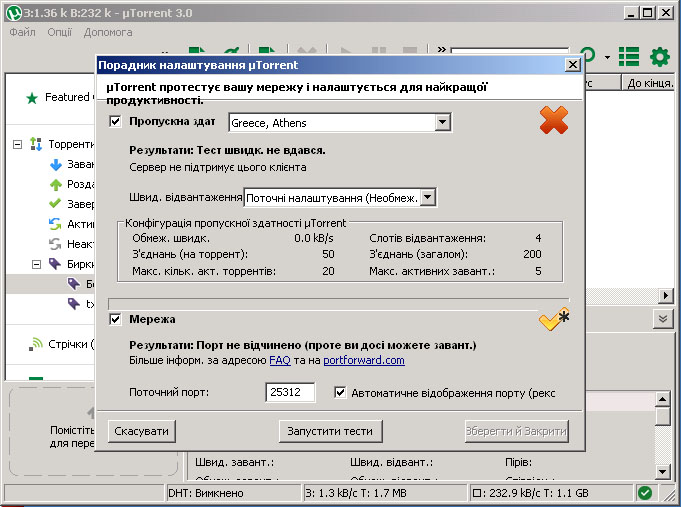The height and width of the screenshot is (507, 681).
Task: Click the Torrents up-down arrows icon
Action: coord(36,144)
